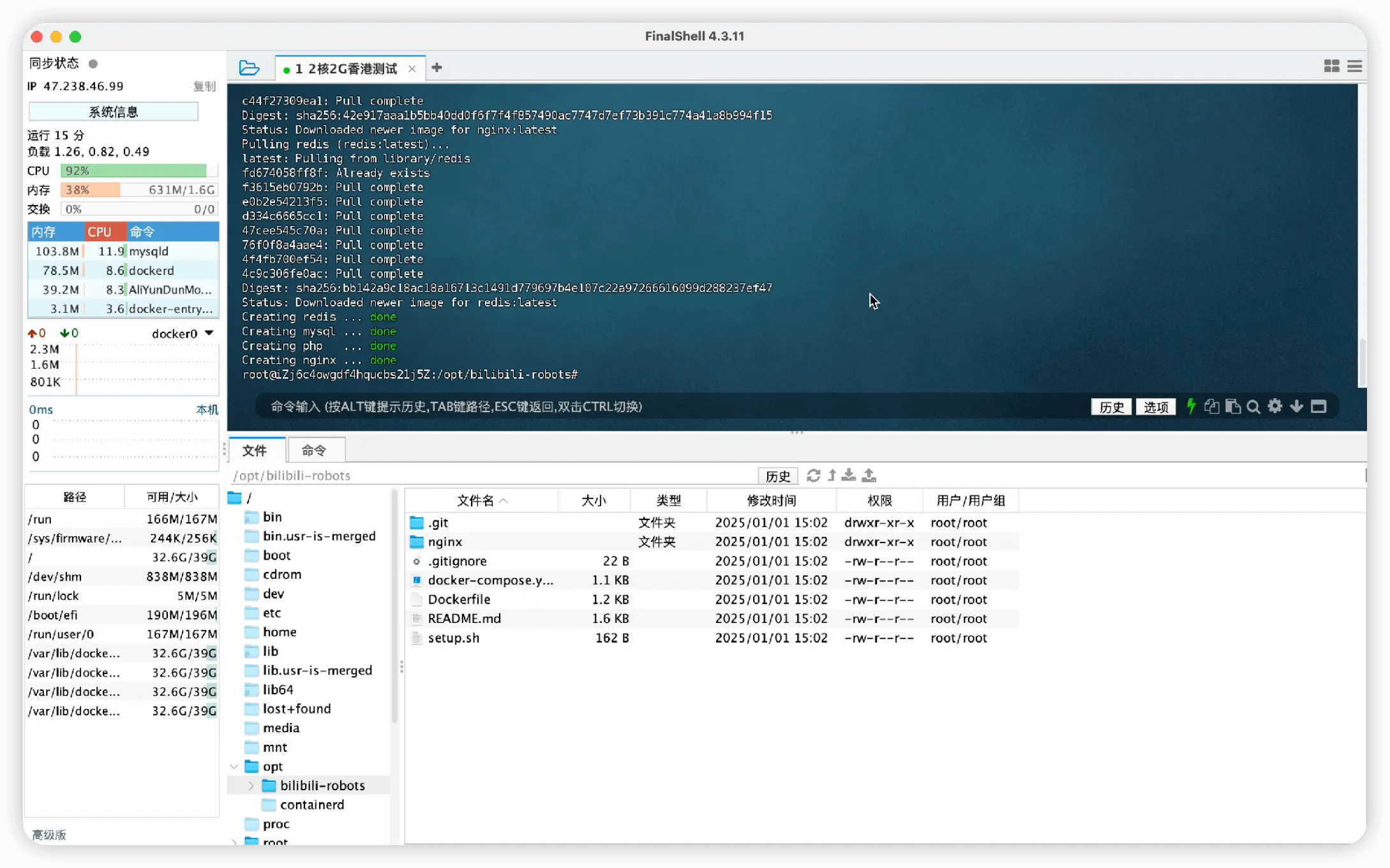
Task: Refresh the file list
Action: point(813,475)
